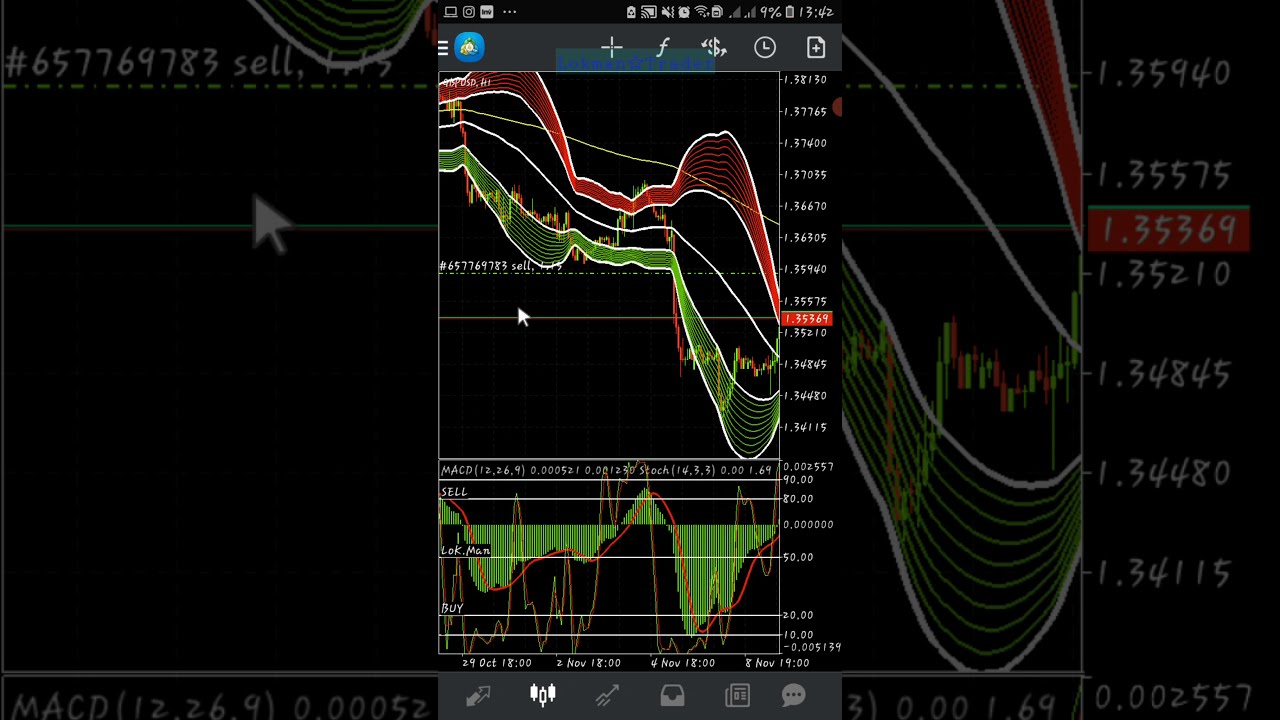Activate the crosshair tool
The height and width of the screenshot is (720, 1280).
[x=612, y=47]
